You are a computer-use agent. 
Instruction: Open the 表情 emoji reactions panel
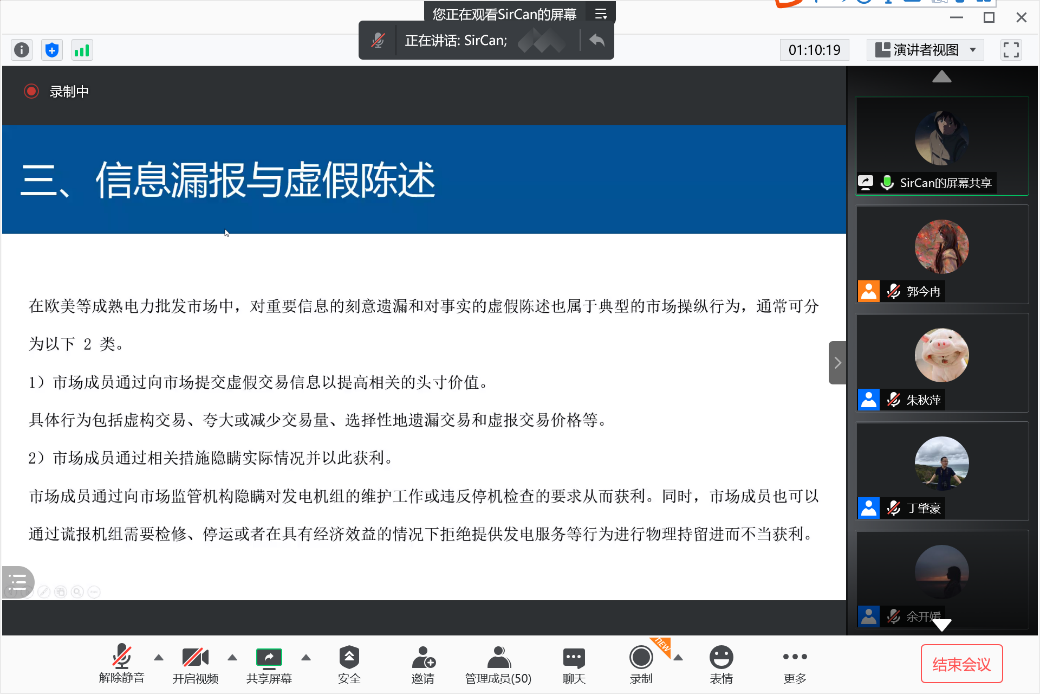720,665
